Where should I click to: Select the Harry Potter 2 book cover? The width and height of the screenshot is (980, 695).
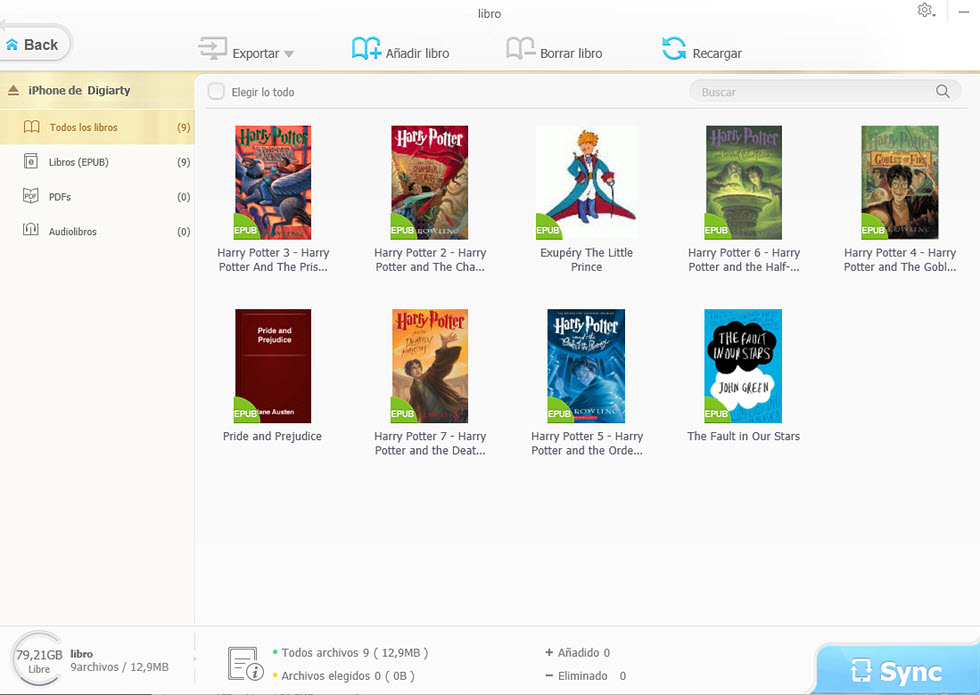tap(429, 182)
